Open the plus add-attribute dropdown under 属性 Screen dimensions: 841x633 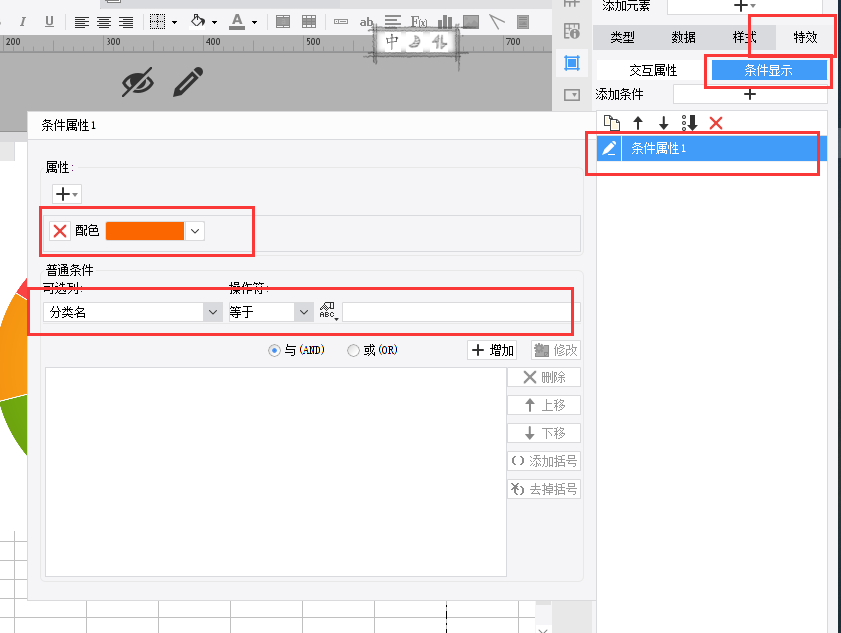[x=67, y=194]
